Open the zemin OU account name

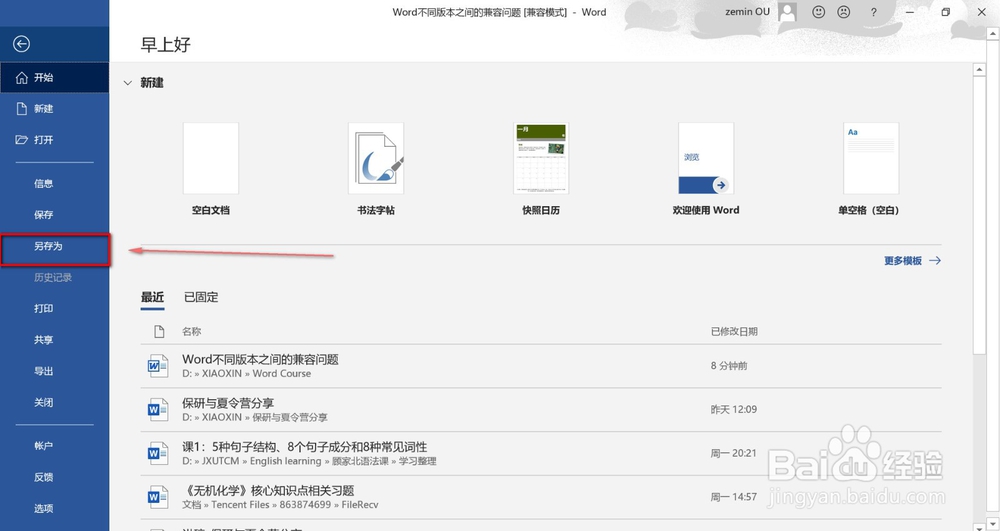point(747,11)
